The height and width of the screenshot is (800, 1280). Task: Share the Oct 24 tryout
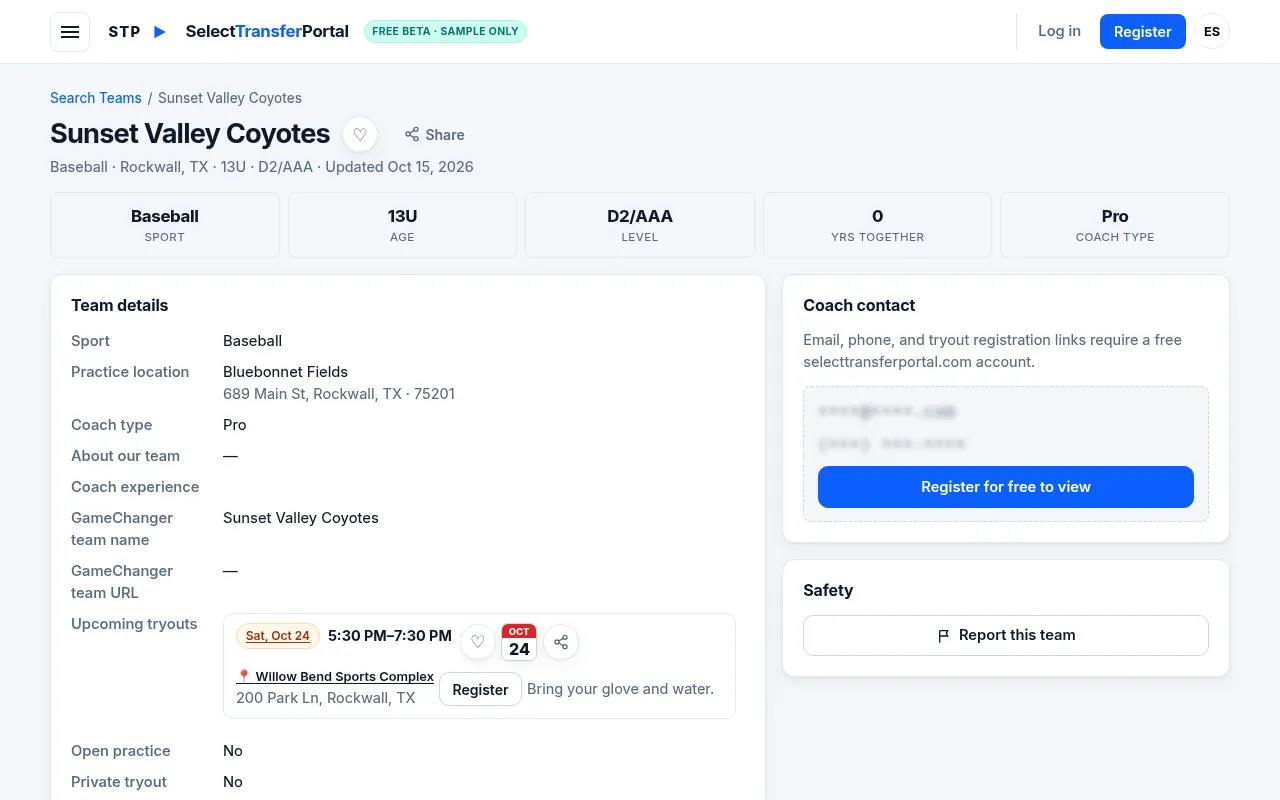[561, 642]
